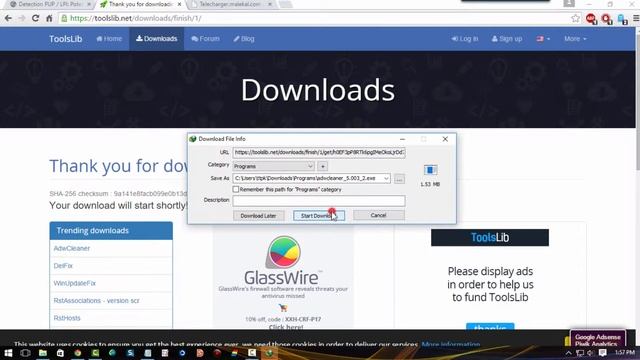Viewport: 640px width, 360px height.
Task: Click the volume icon in the tray
Action: point(590,353)
